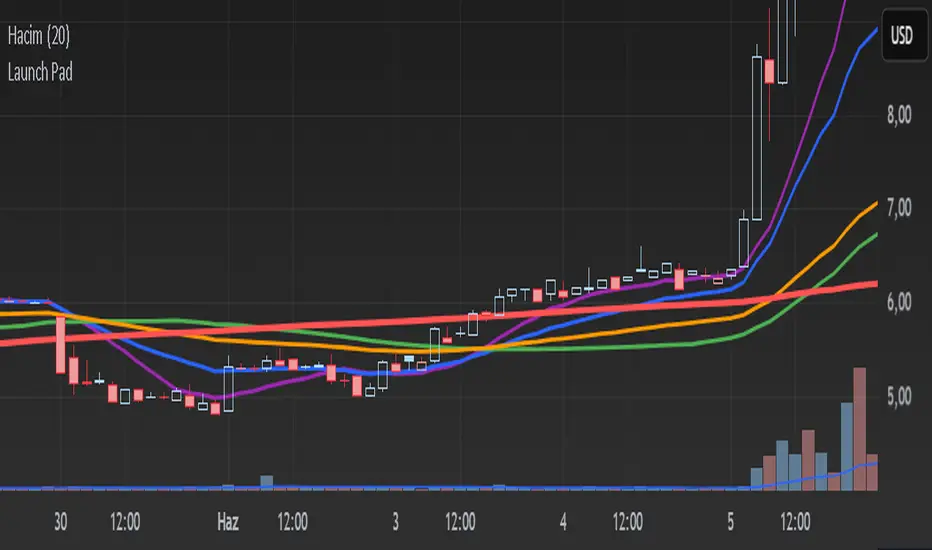
Task: Click the 8,00 price axis label
Action: (899, 114)
